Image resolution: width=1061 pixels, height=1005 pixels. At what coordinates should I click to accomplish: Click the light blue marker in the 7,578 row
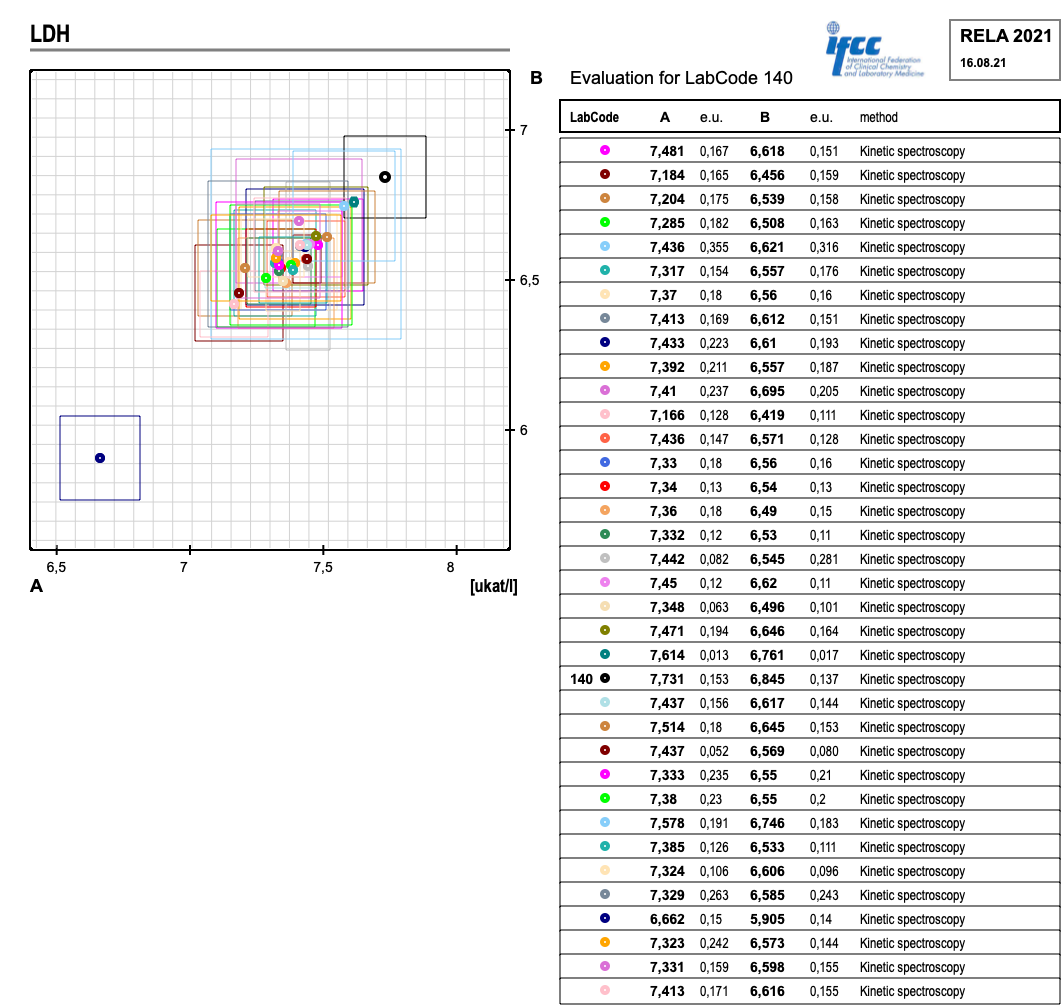coord(605,823)
